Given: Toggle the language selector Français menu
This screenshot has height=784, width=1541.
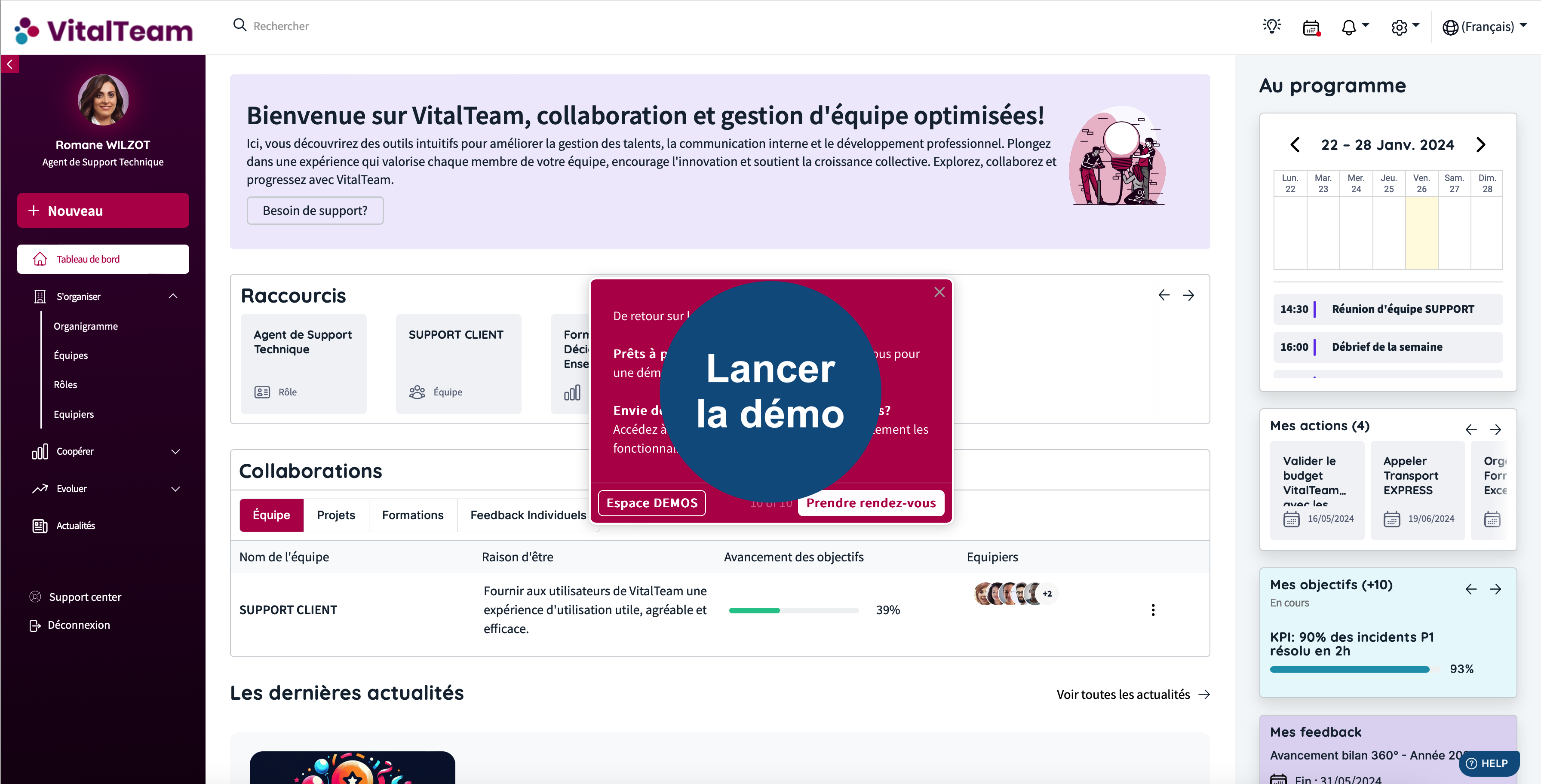Looking at the screenshot, I should tap(1486, 27).
